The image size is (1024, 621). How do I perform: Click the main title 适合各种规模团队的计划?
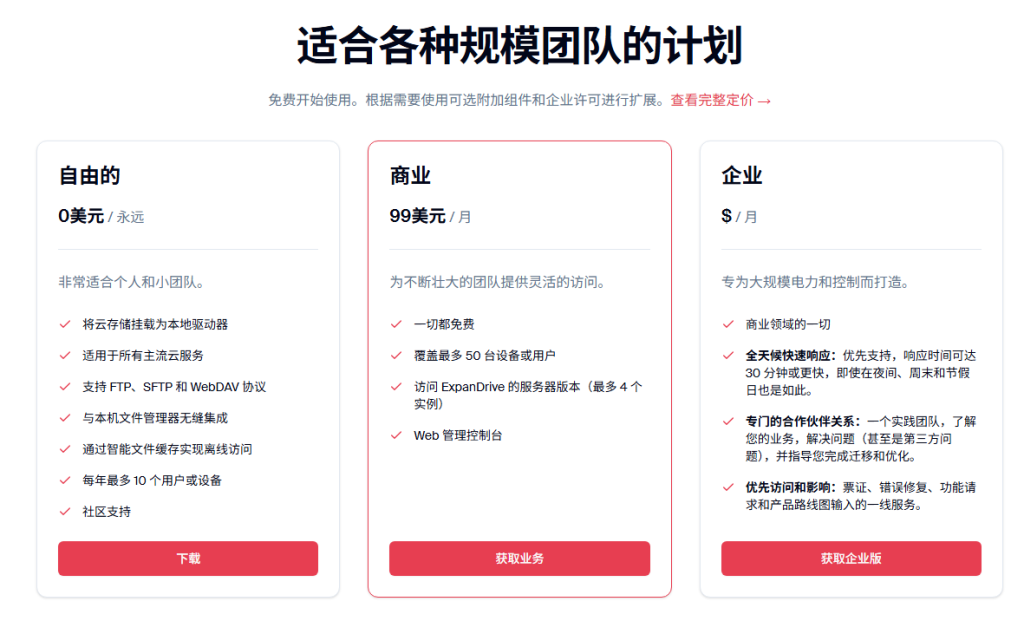click(519, 46)
